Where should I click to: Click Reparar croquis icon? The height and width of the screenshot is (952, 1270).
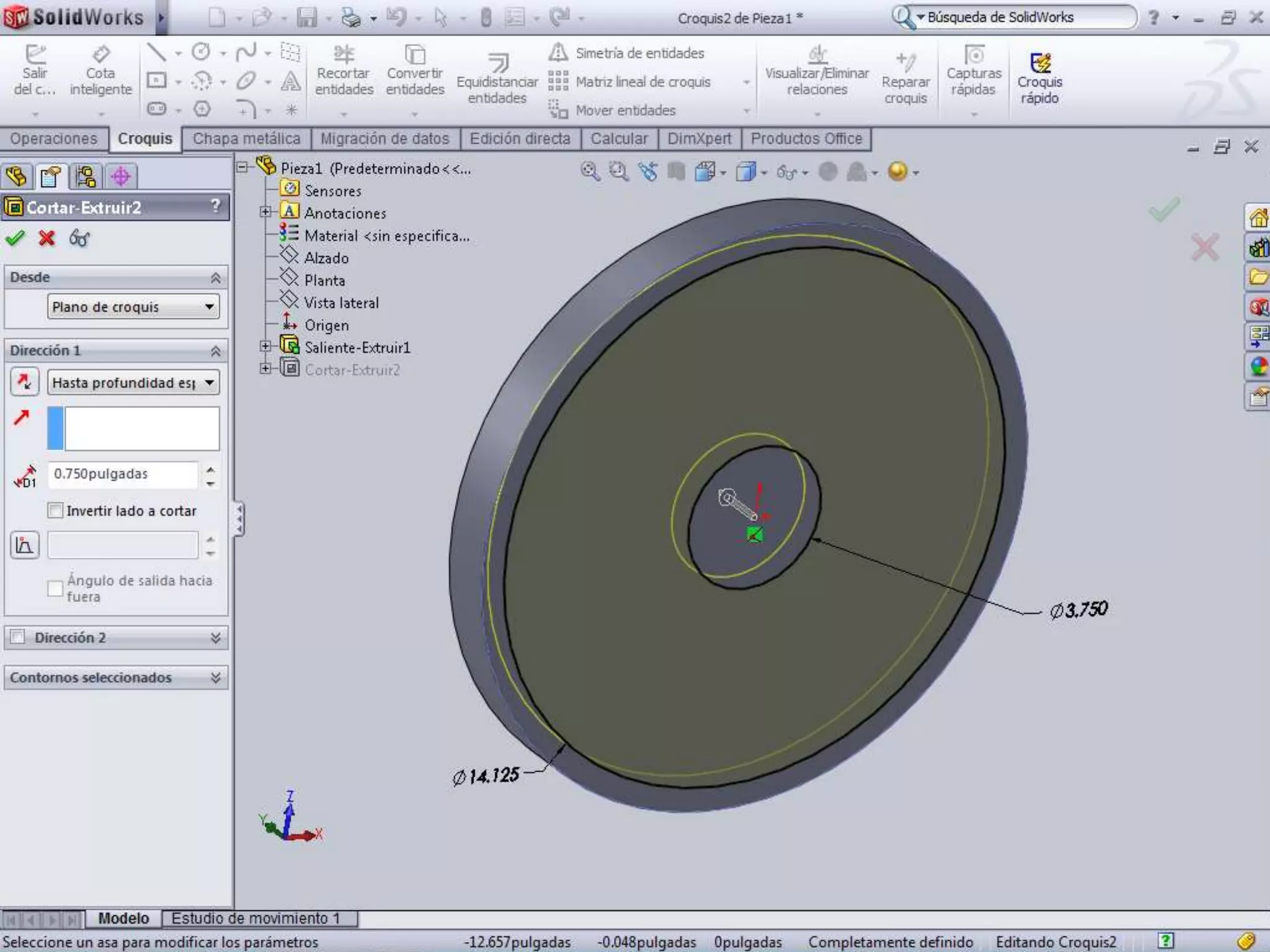pos(905,77)
